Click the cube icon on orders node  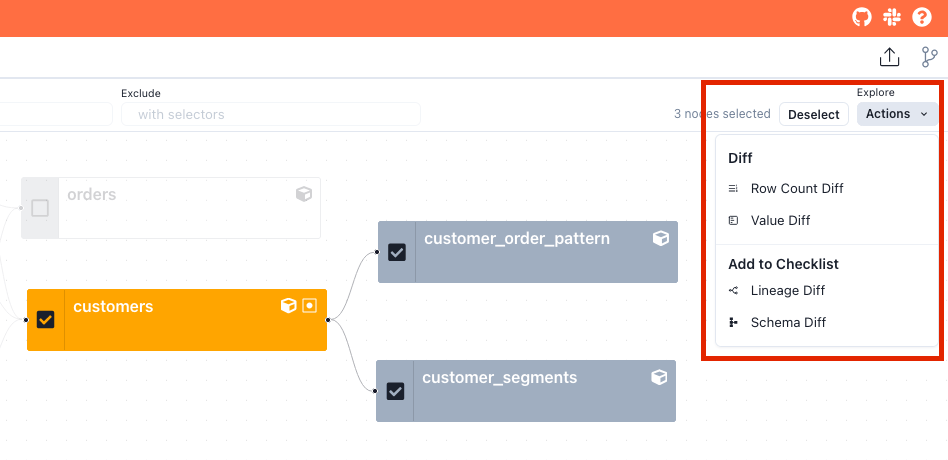(304, 194)
